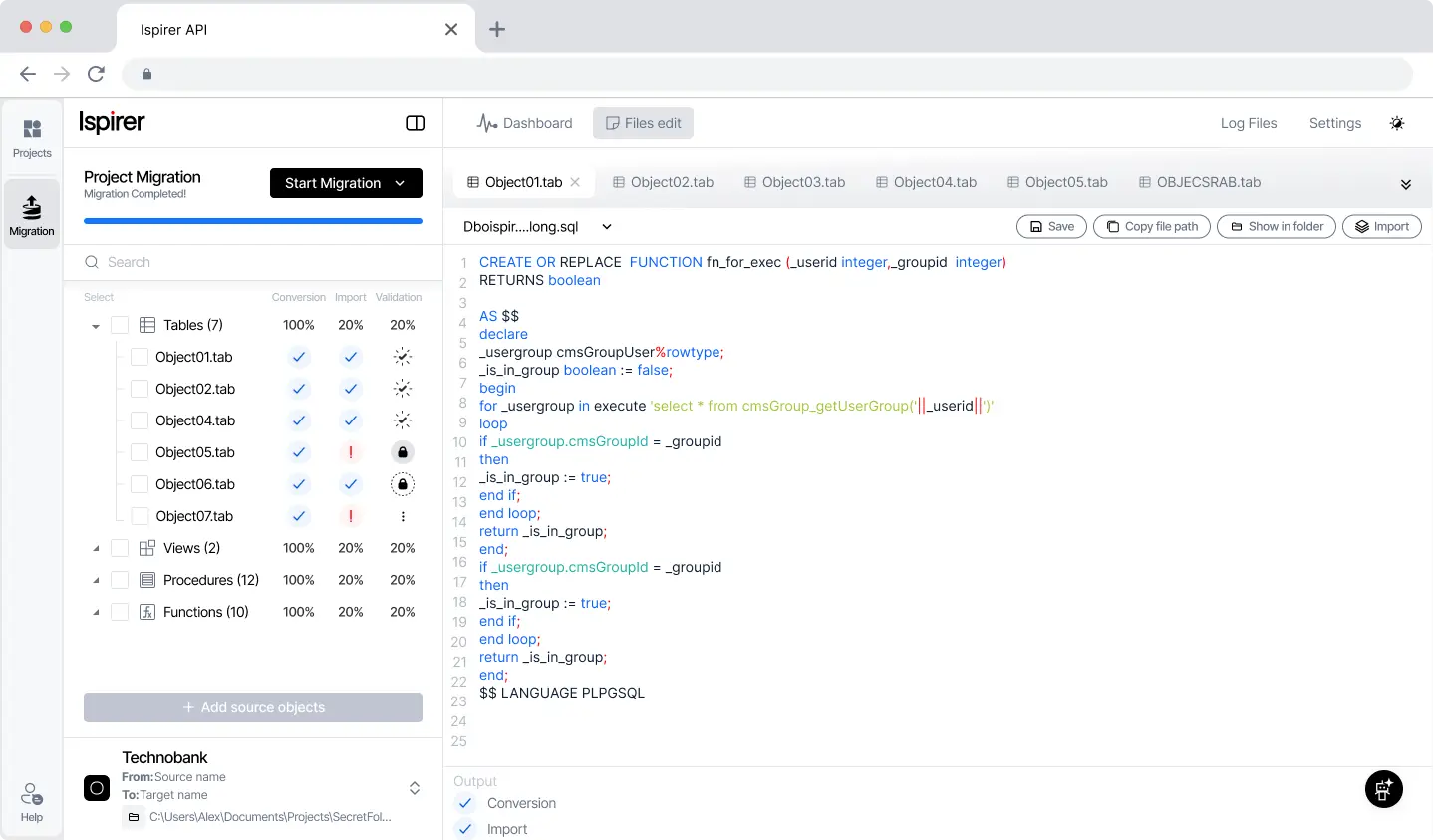The height and width of the screenshot is (840, 1433).
Task: Click the import error icon for Object07.tab
Action: pos(351,516)
